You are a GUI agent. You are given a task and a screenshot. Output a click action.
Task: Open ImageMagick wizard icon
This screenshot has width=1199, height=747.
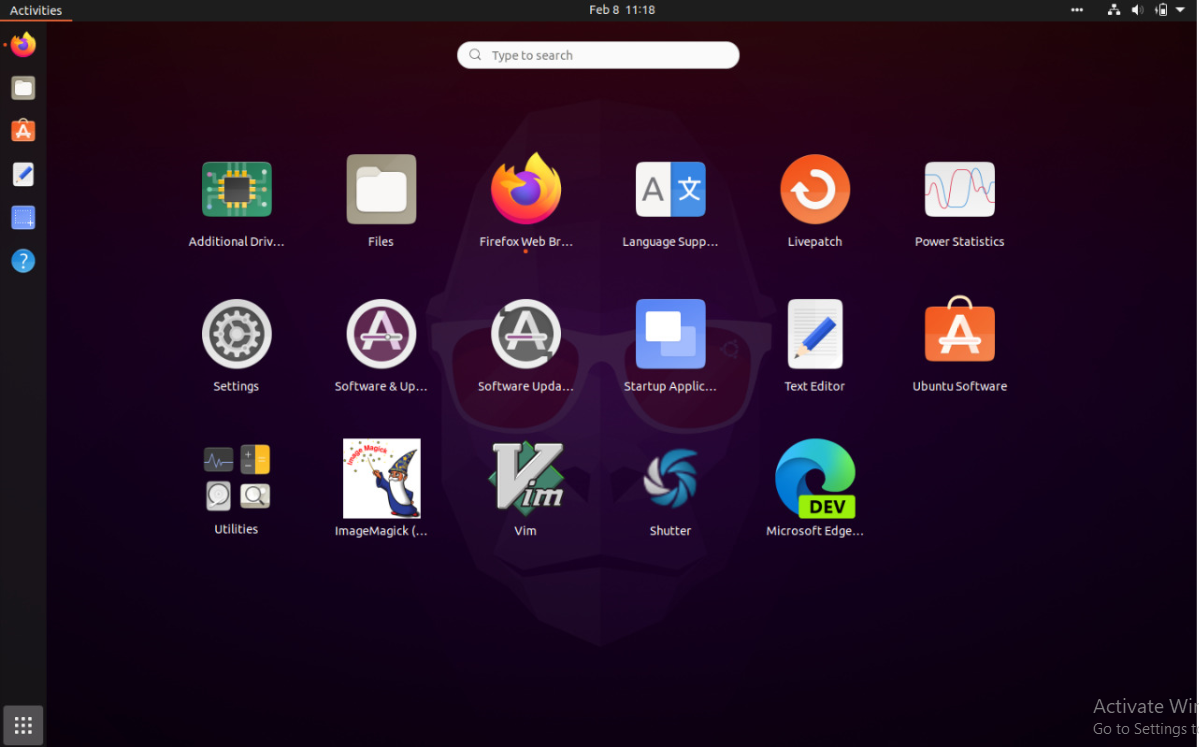381,478
